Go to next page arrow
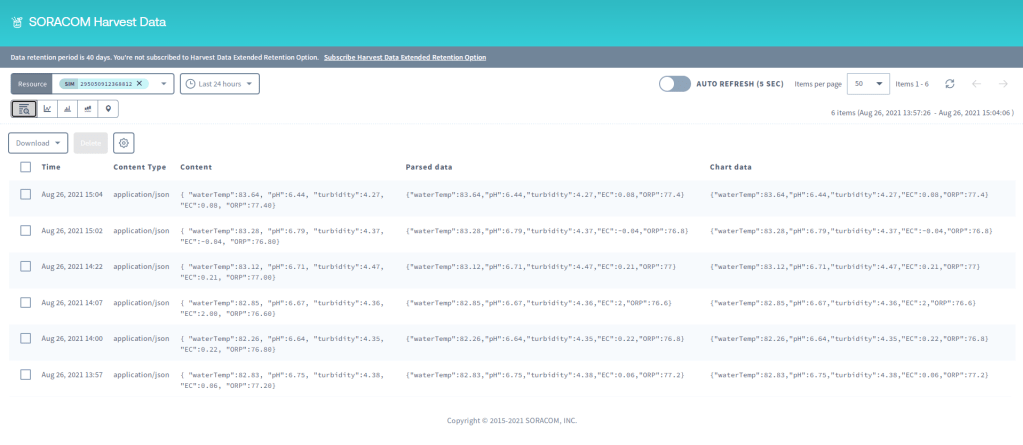Screen dimensions: 1023x445 (x=1003, y=84)
